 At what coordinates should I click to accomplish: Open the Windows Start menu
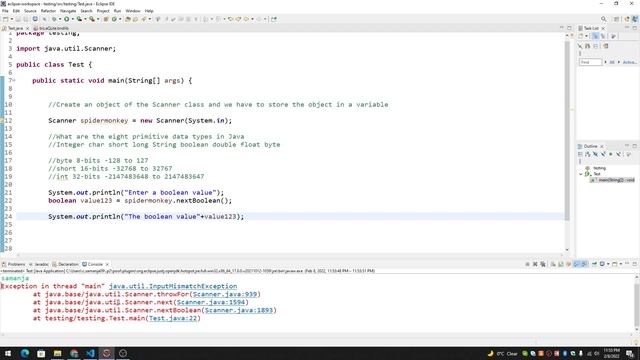point(8,353)
